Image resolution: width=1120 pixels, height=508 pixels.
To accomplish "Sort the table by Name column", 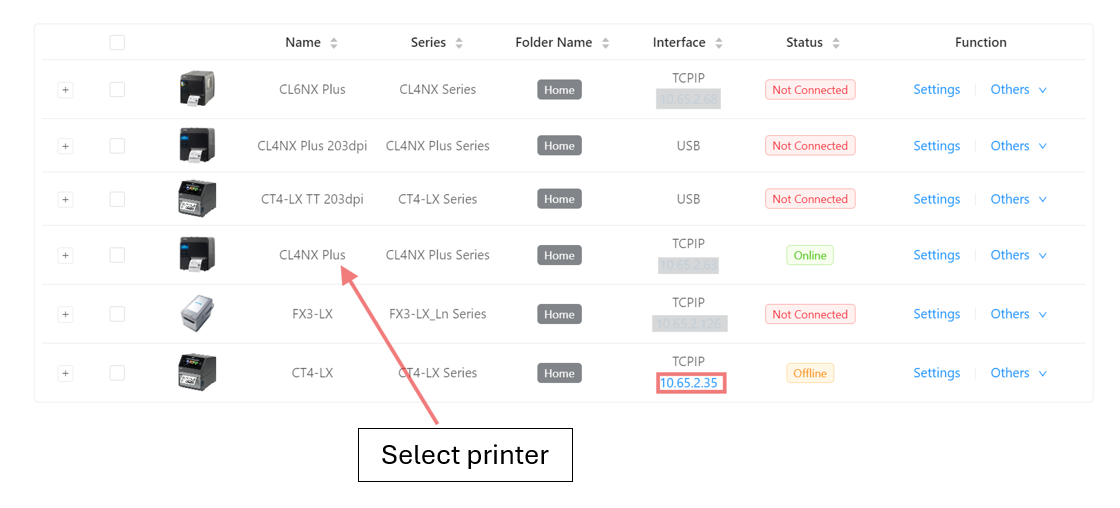I will coord(334,43).
